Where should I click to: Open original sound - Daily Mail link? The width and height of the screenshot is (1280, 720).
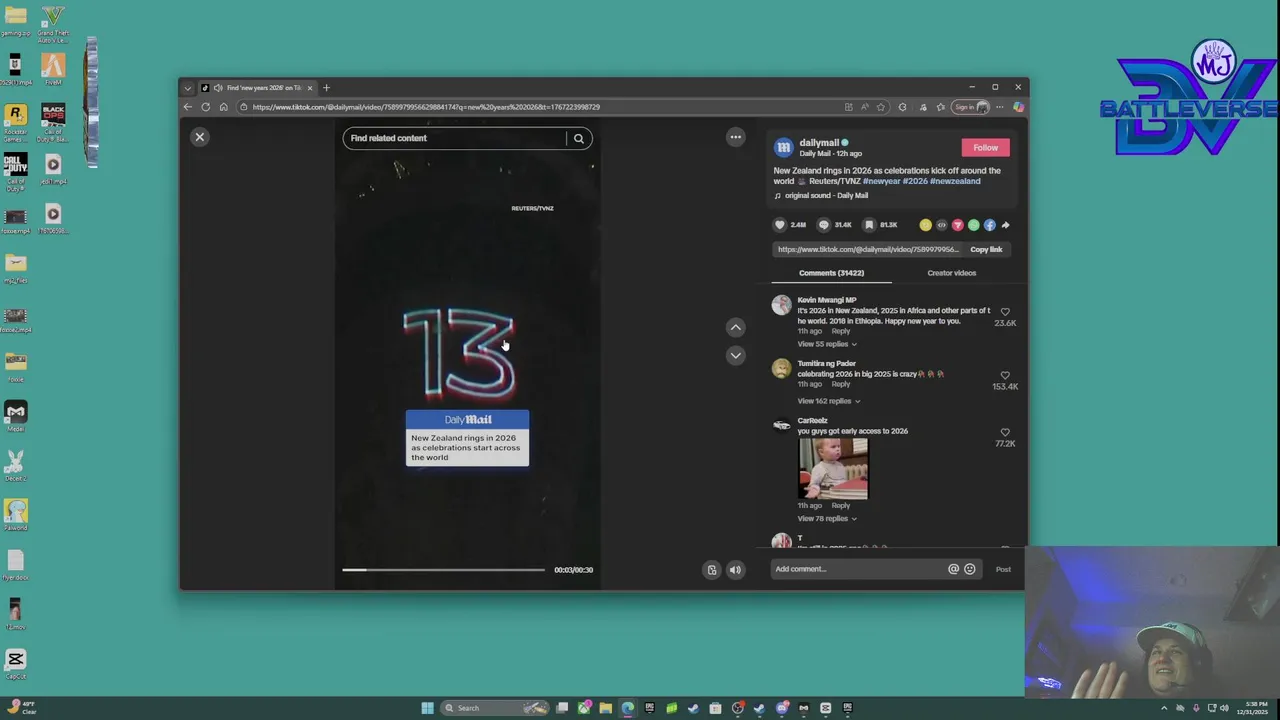click(x=826, y=195)
